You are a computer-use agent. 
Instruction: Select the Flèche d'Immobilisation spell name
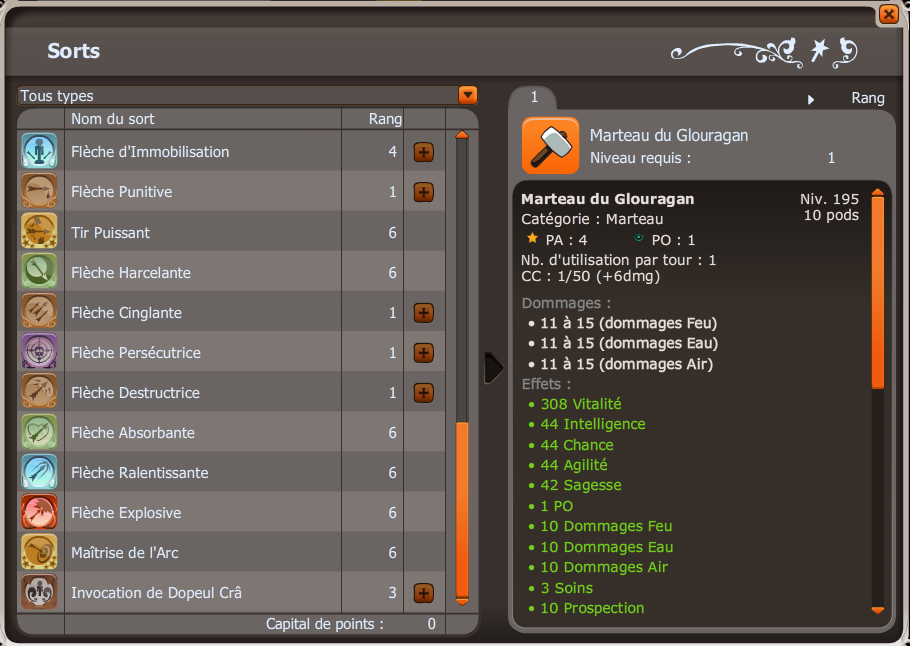tap(150, 152)
